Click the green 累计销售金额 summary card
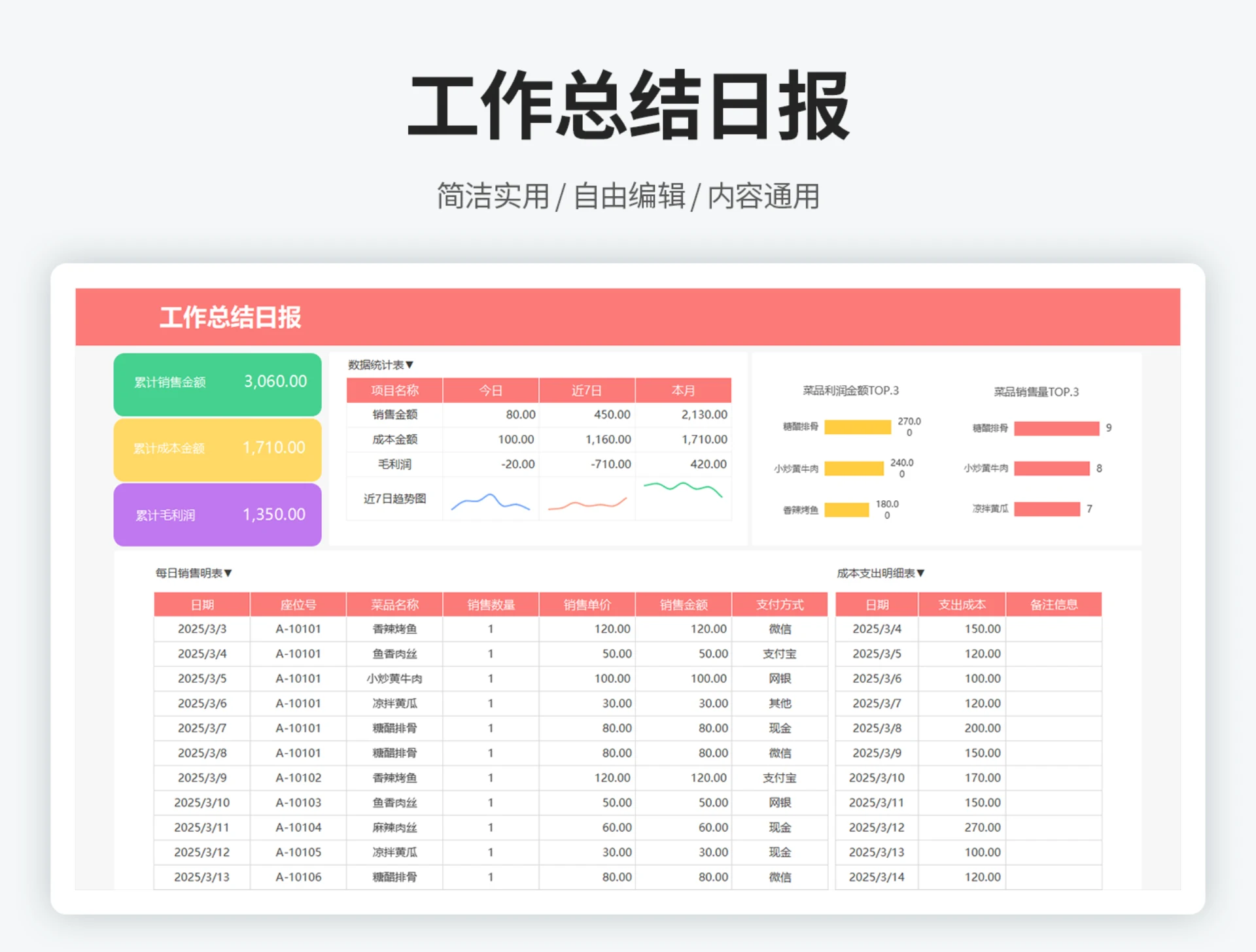Viewport: 1256px width, 952px height. 217,384
